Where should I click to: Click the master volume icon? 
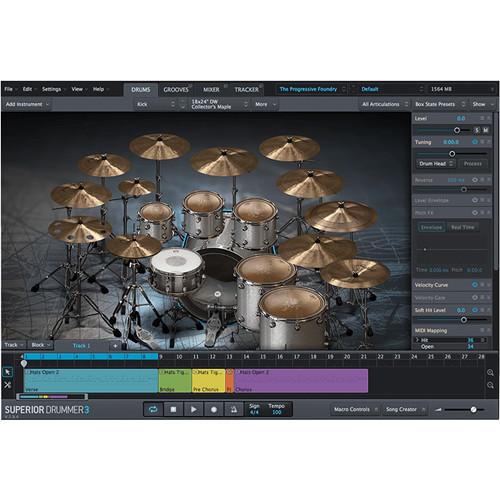coord(438,410)
